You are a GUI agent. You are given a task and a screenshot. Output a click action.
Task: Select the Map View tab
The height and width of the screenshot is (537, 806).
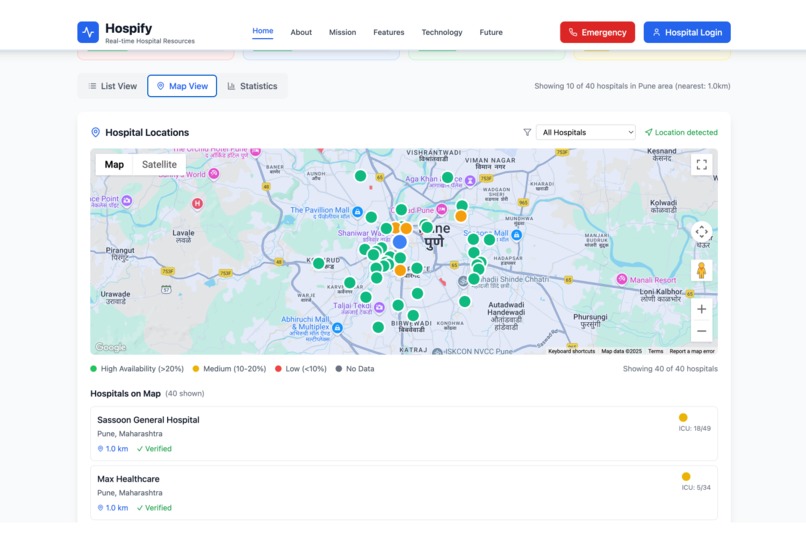[x=182, y=86]
